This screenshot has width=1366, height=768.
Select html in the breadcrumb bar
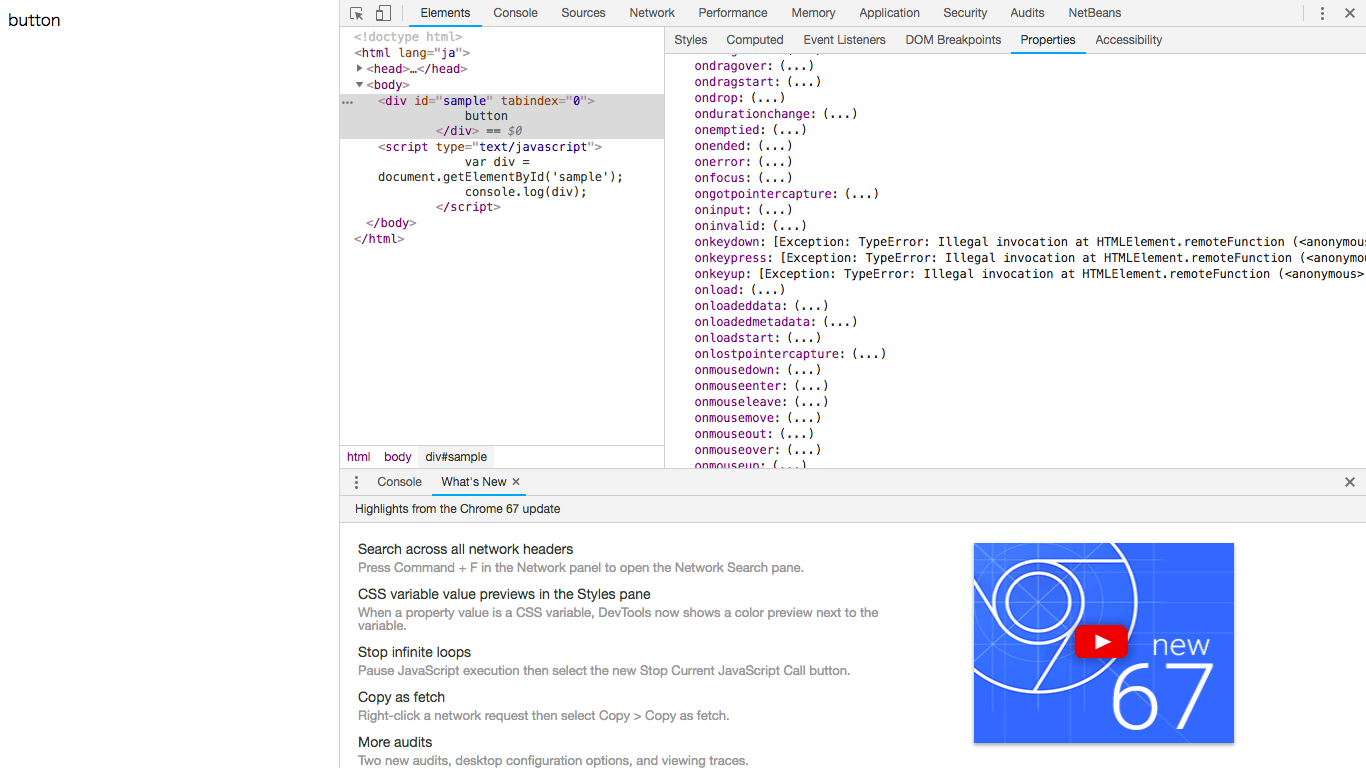pyautogui.click(x=358, y=457)
